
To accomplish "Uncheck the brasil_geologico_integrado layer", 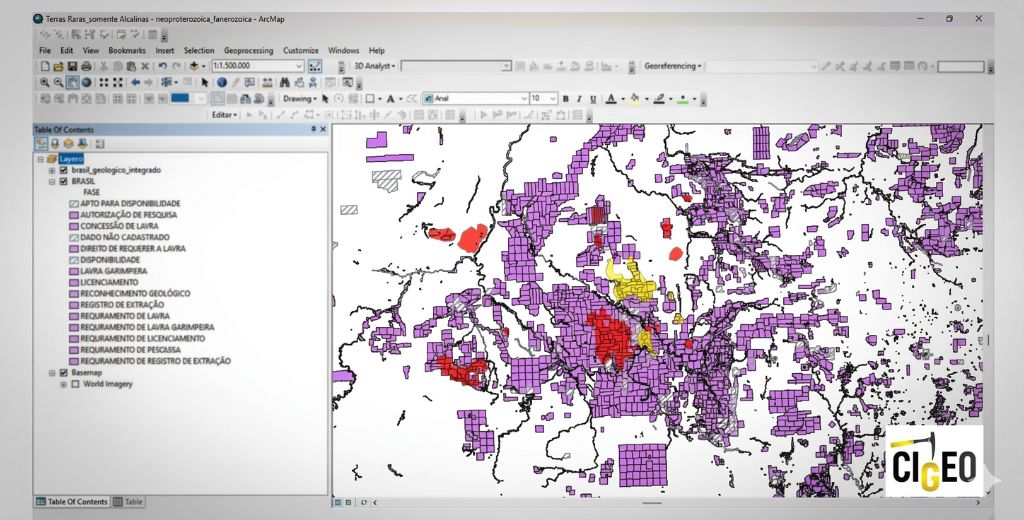I will (x=64, y=170).
